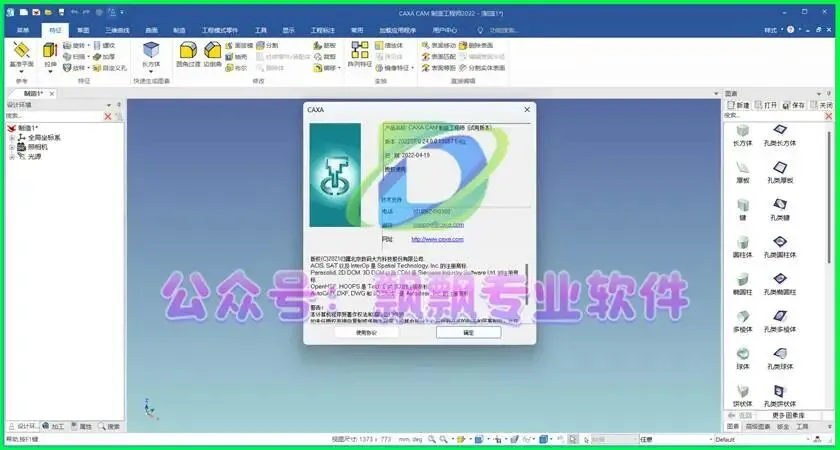The image size is (840, 450).
Task: Open the 拉伸 dropdown arrow
Action: tap(50, 71)
